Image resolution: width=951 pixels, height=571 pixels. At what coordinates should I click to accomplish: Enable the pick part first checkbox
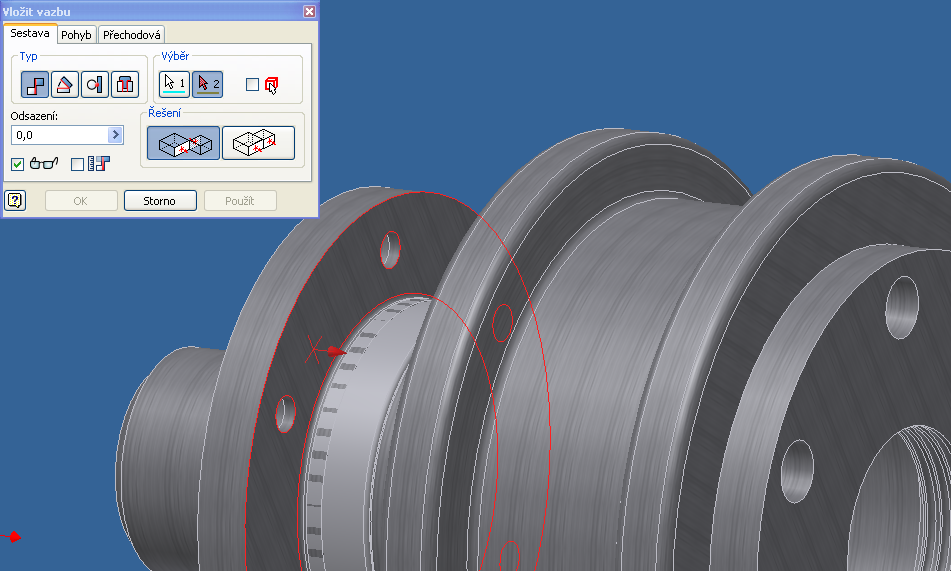[x=252, y=84]
